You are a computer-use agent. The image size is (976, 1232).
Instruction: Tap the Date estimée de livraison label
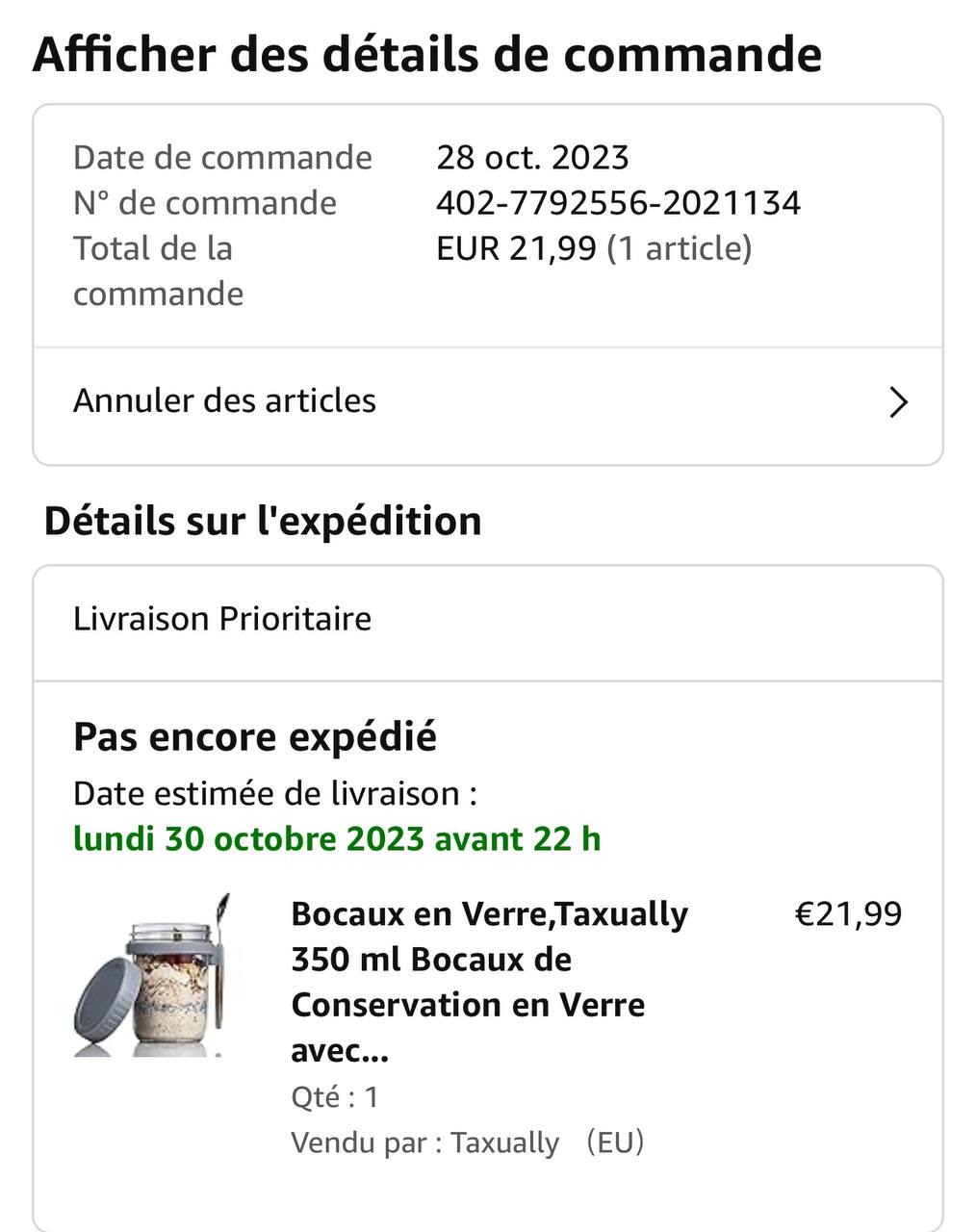pos(275,793)
